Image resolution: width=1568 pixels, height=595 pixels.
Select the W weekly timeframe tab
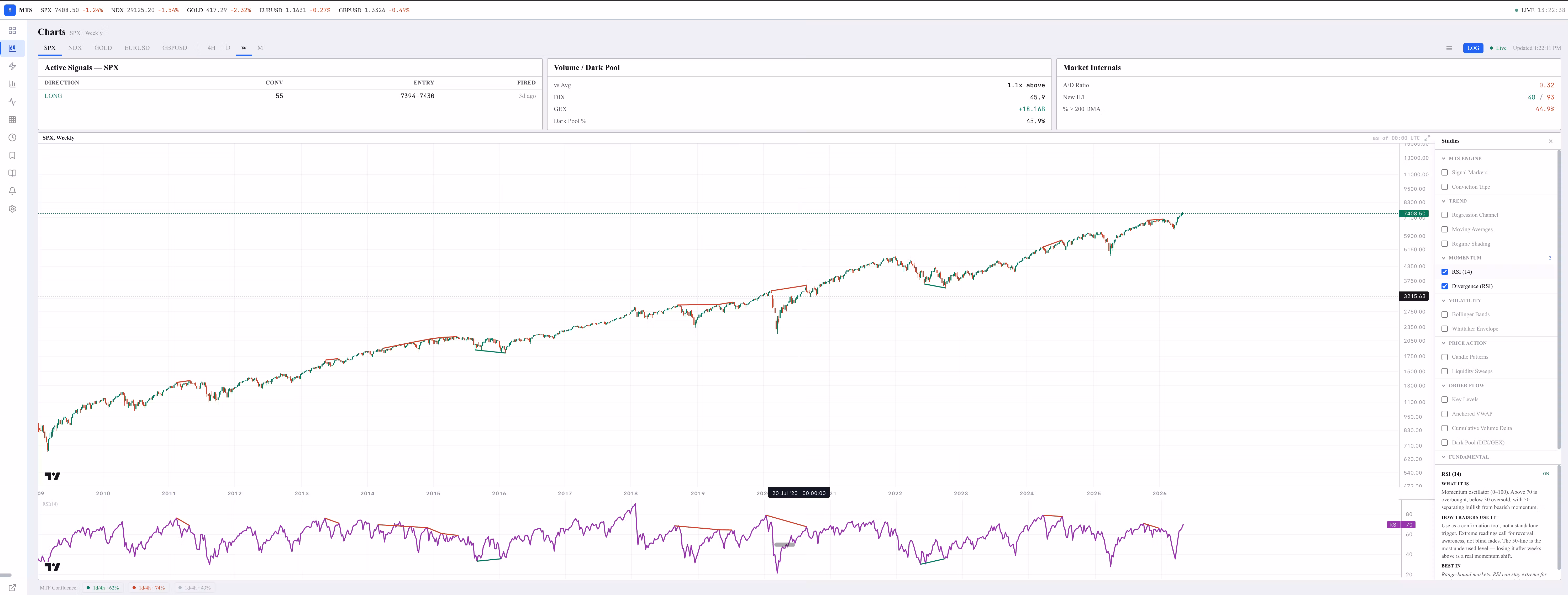click(x=244, y=48)
